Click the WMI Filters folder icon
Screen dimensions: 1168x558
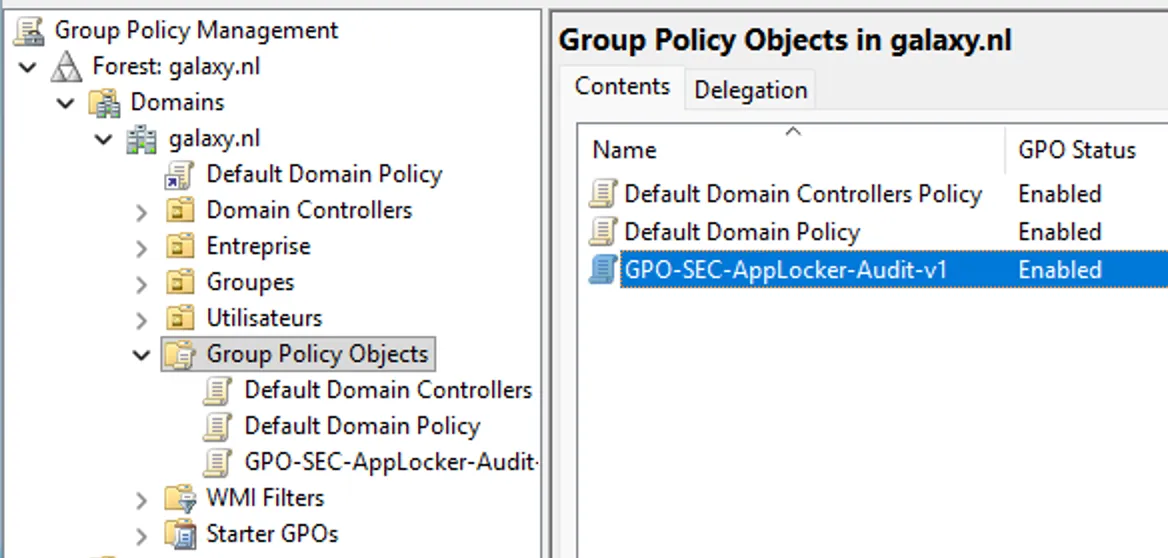click(180, 498)
